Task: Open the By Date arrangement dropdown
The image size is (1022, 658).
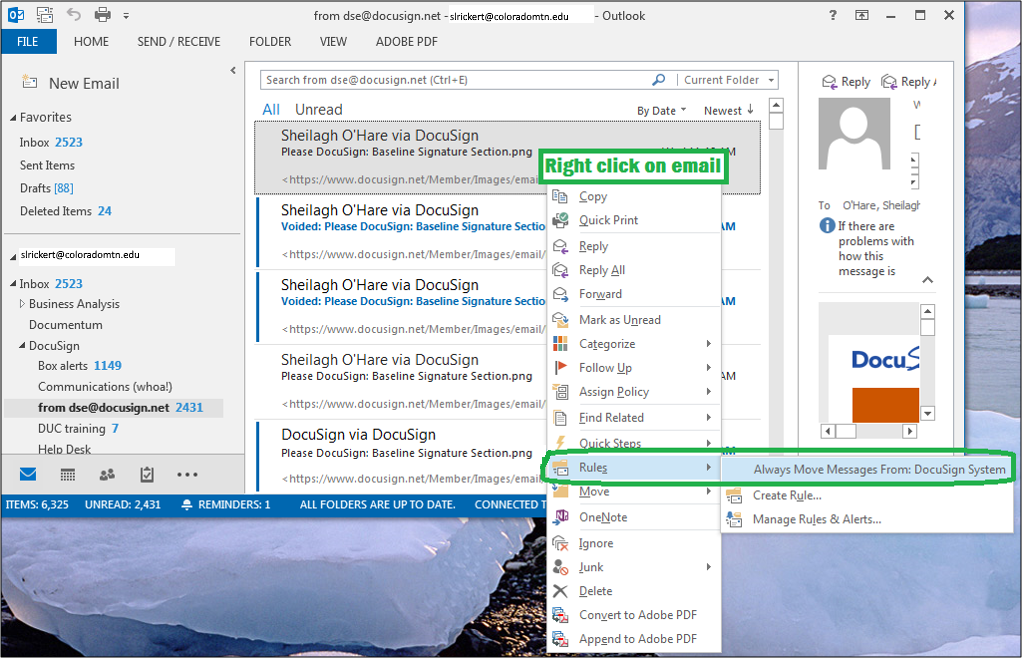Action: click(661, 111)
